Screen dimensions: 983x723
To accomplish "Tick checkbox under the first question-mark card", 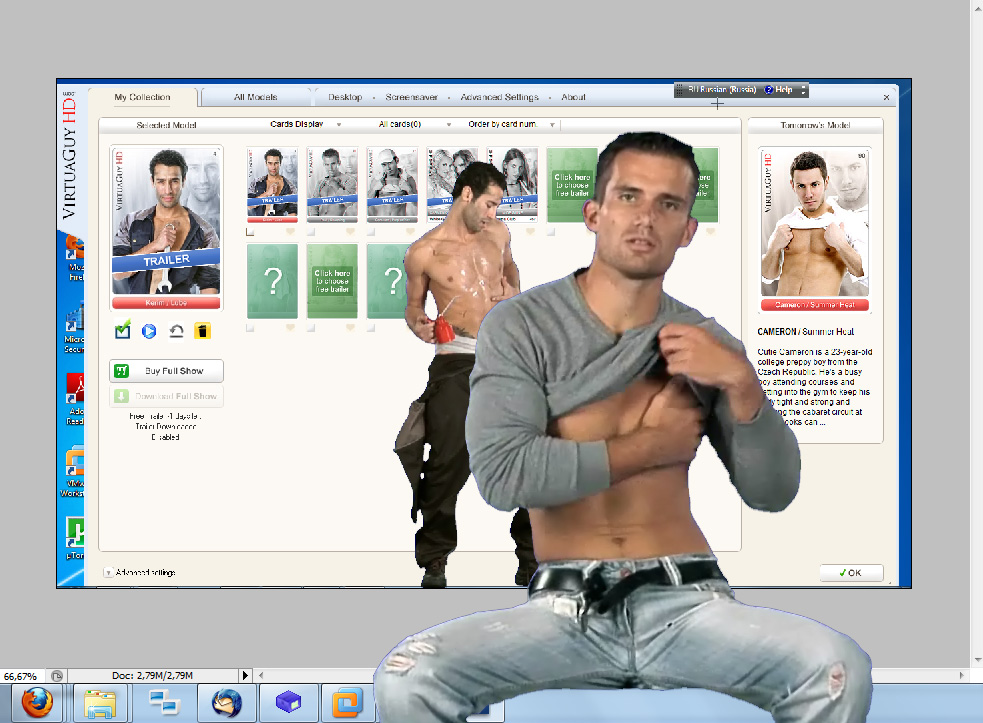I will [250, 328].
